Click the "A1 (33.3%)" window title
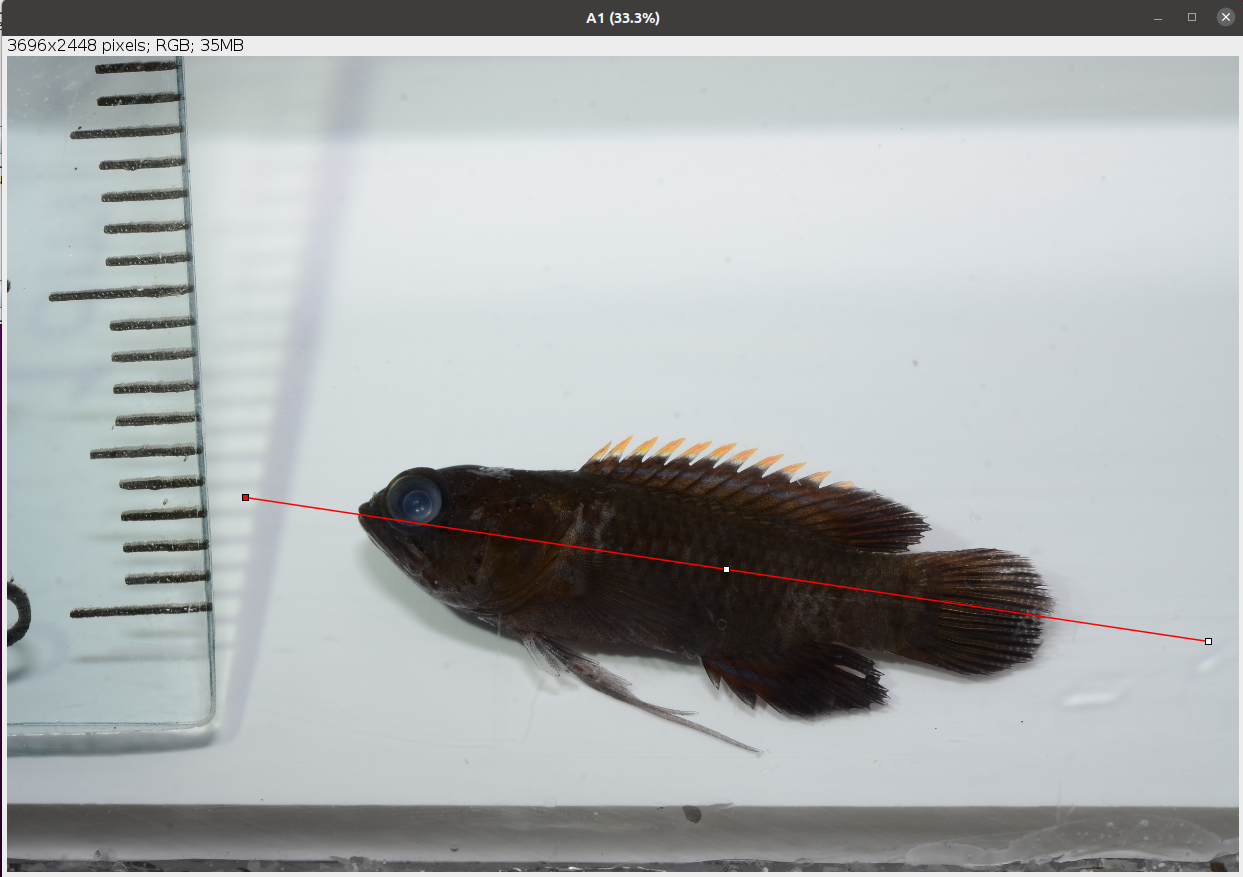 (x=622, y=18)
